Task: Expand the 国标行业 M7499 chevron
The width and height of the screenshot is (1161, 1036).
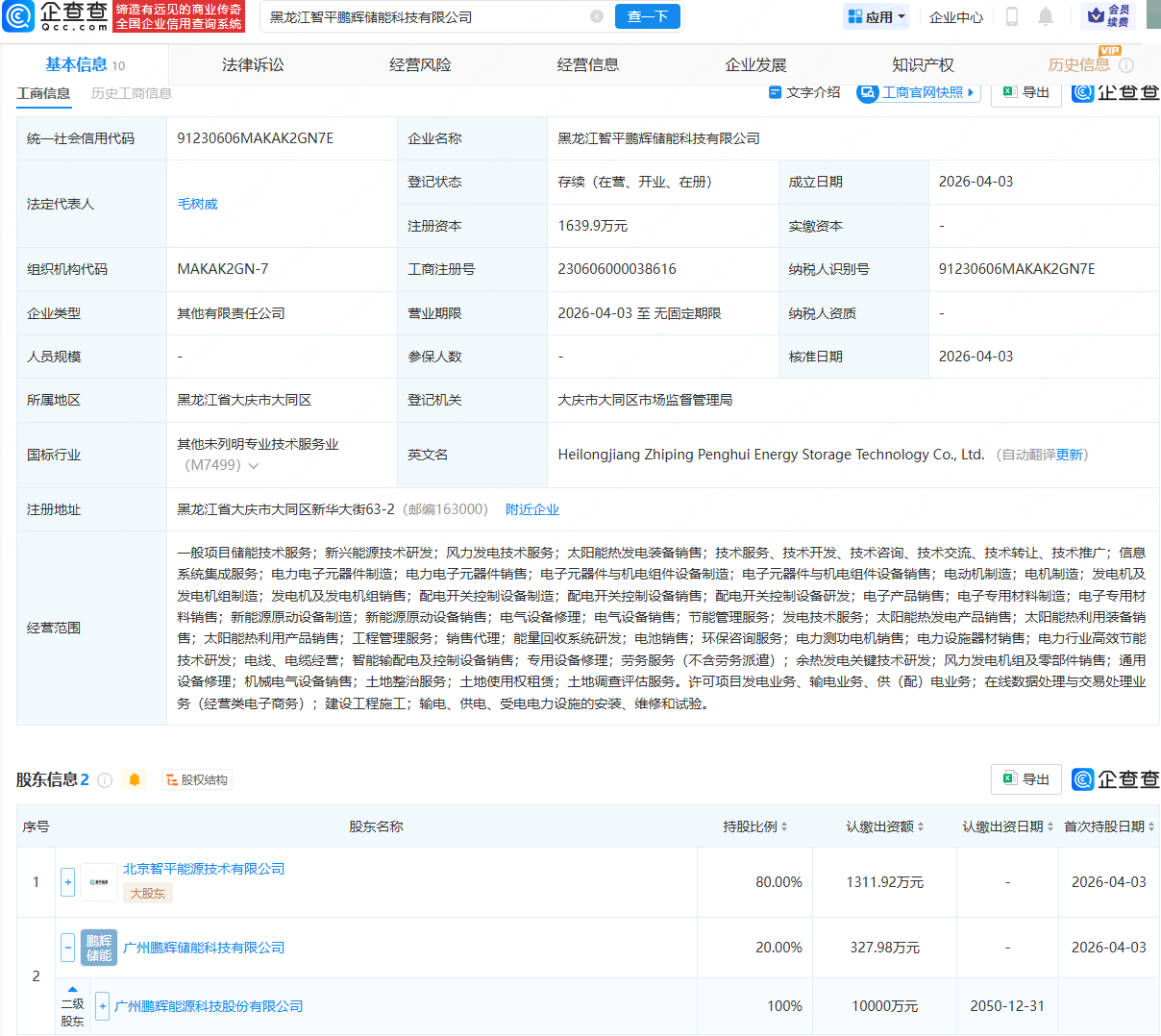Action: (x=254, y=466)
